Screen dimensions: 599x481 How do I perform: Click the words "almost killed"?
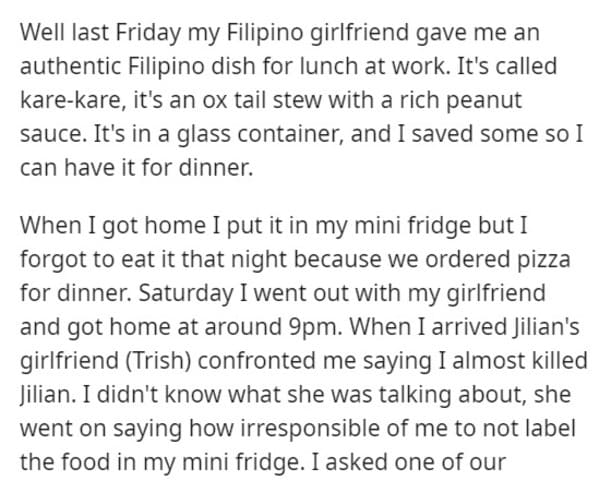point(520,360)
